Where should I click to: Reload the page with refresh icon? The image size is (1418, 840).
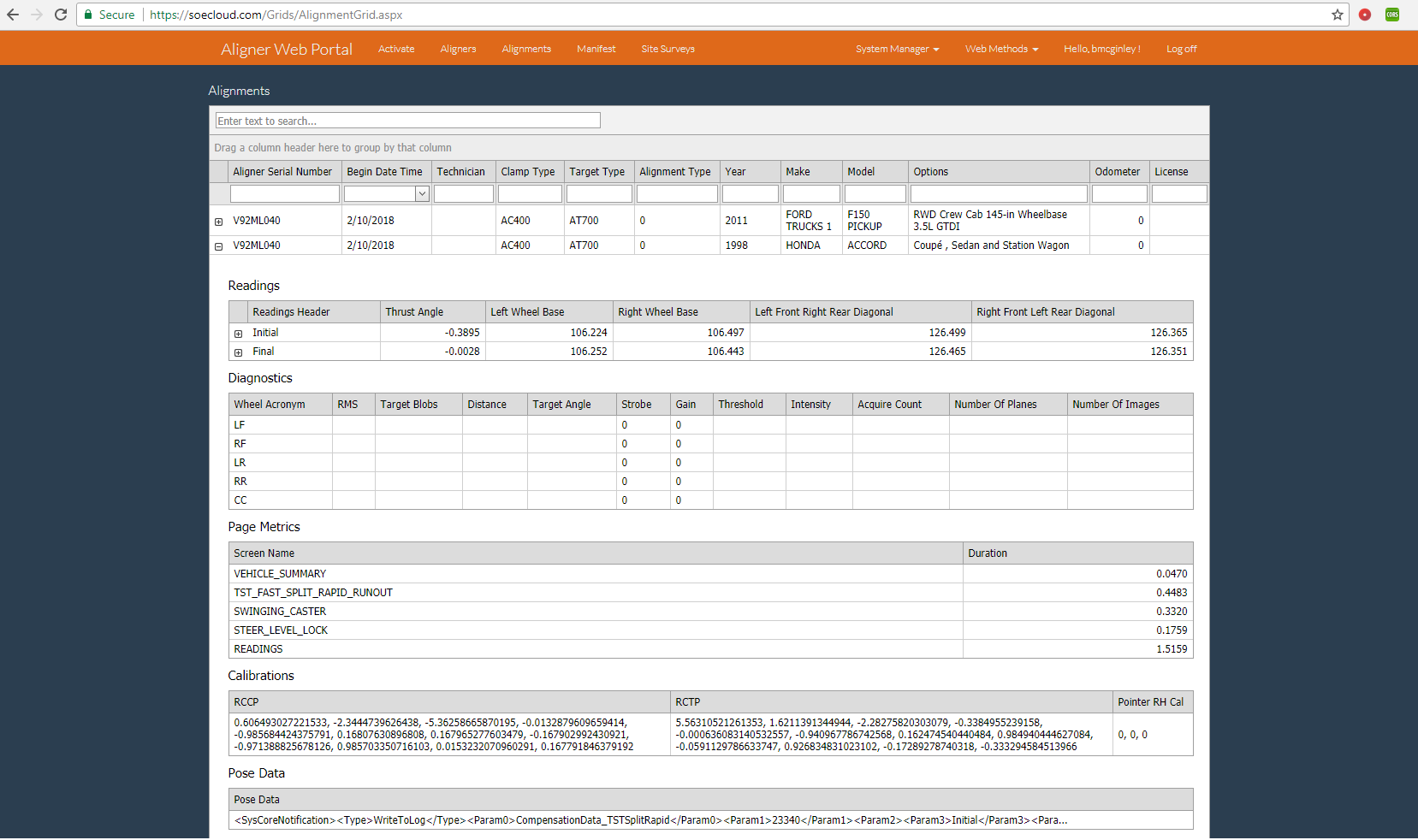coord(61,15)
